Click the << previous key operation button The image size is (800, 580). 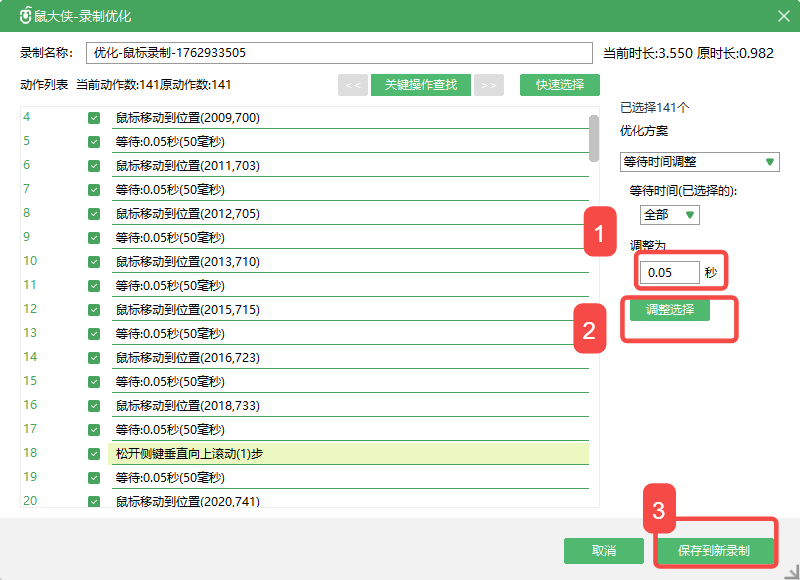click(353, 85)
